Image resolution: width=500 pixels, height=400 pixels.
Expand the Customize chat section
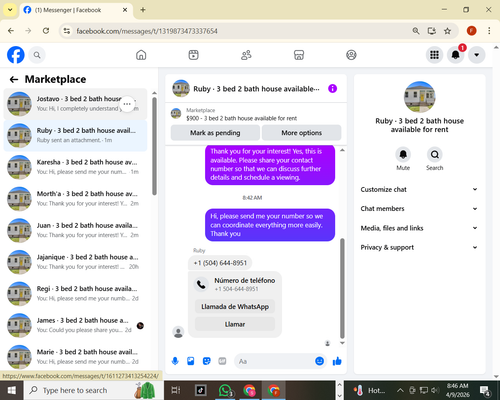(419, 189)
